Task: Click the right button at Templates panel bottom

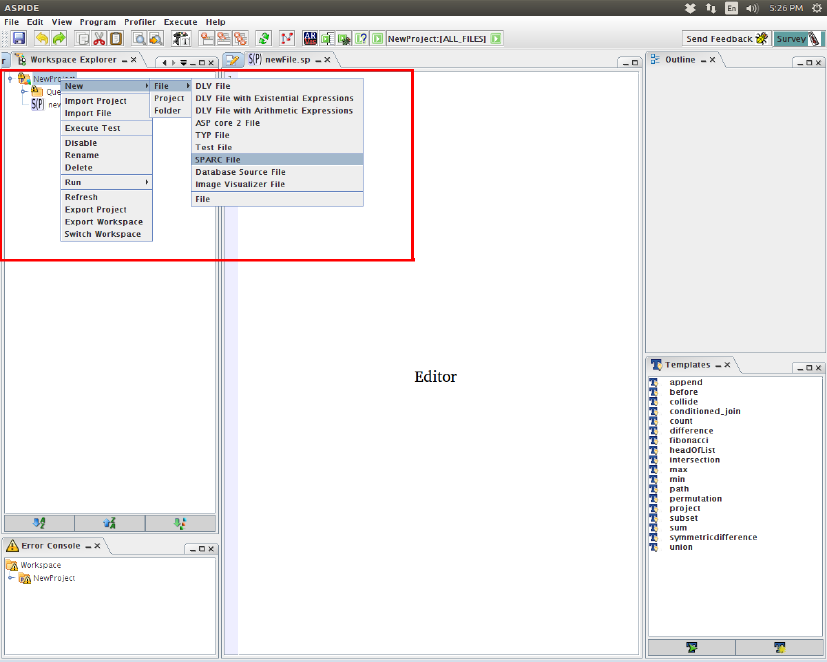Action: click(x=780, y=647)
